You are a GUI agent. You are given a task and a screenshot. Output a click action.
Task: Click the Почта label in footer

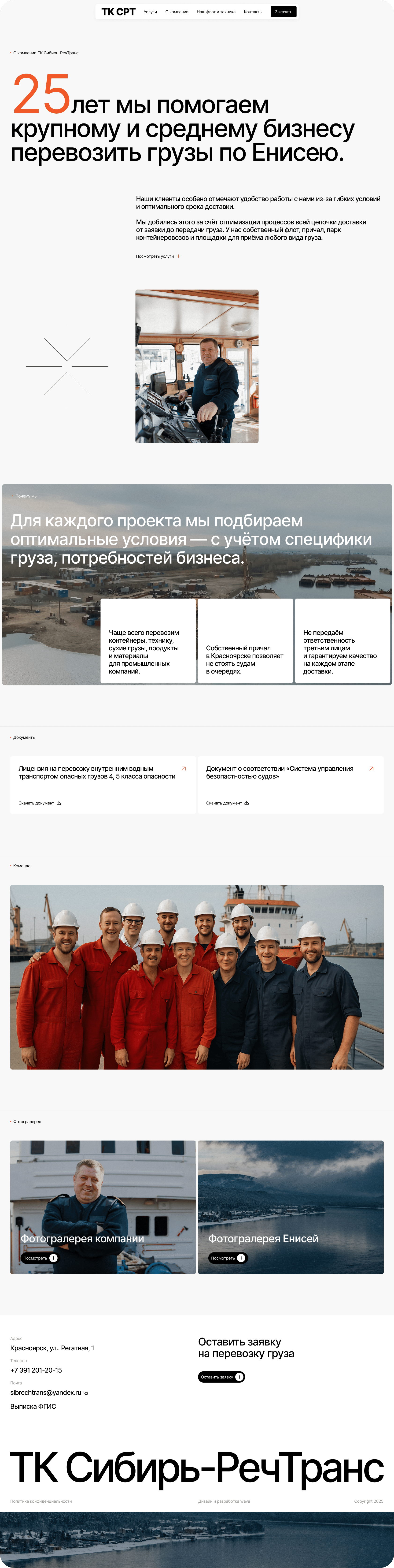[16, 1383]
